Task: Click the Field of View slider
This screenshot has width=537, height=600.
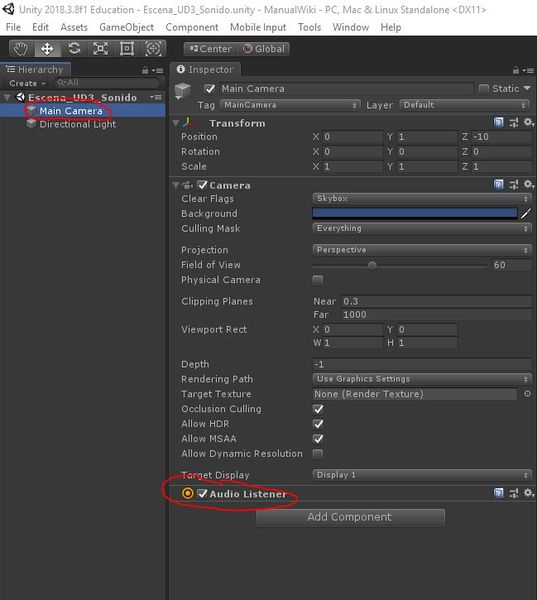Action: pos(400,265)
